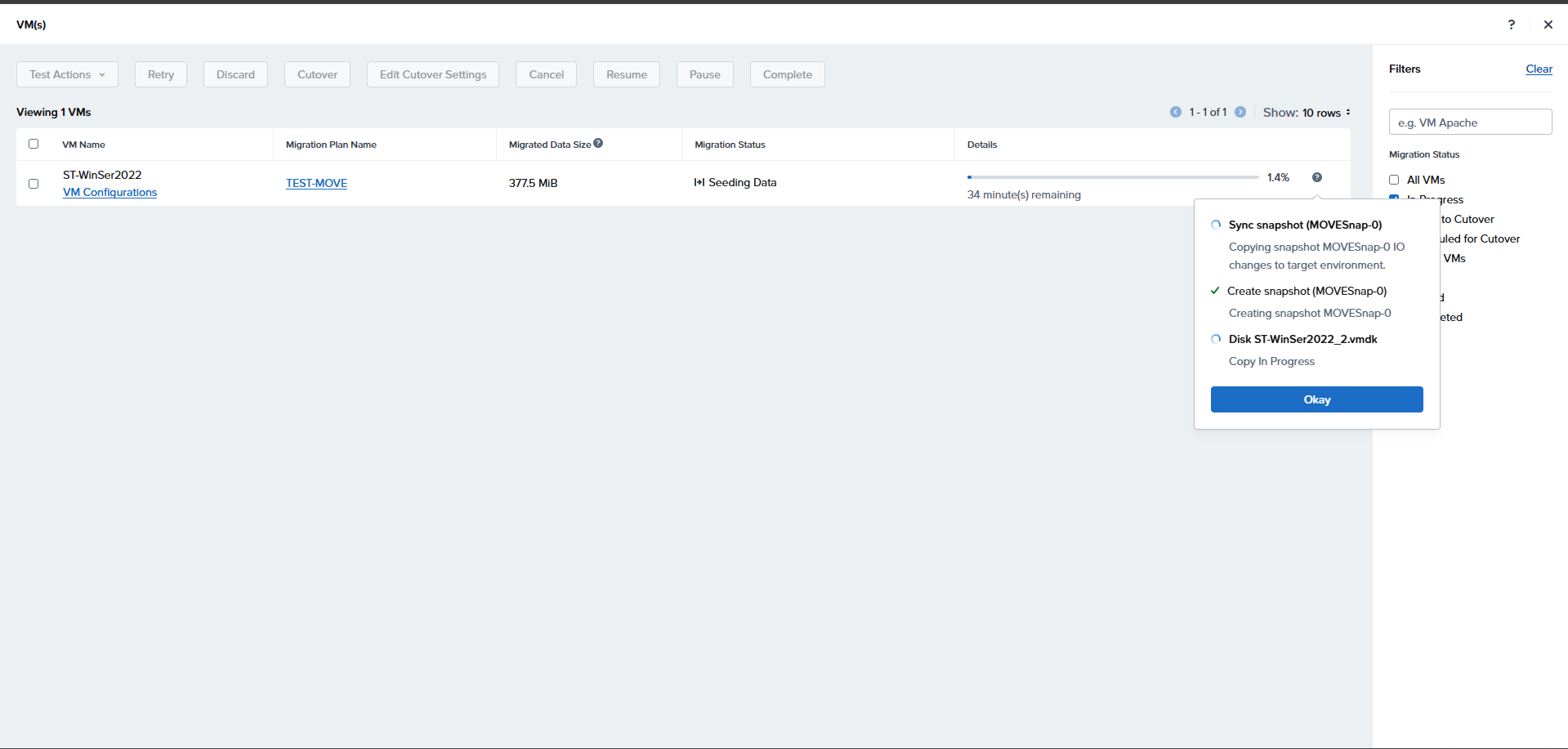Open Edit Cutover Settings

pos(433,74)
